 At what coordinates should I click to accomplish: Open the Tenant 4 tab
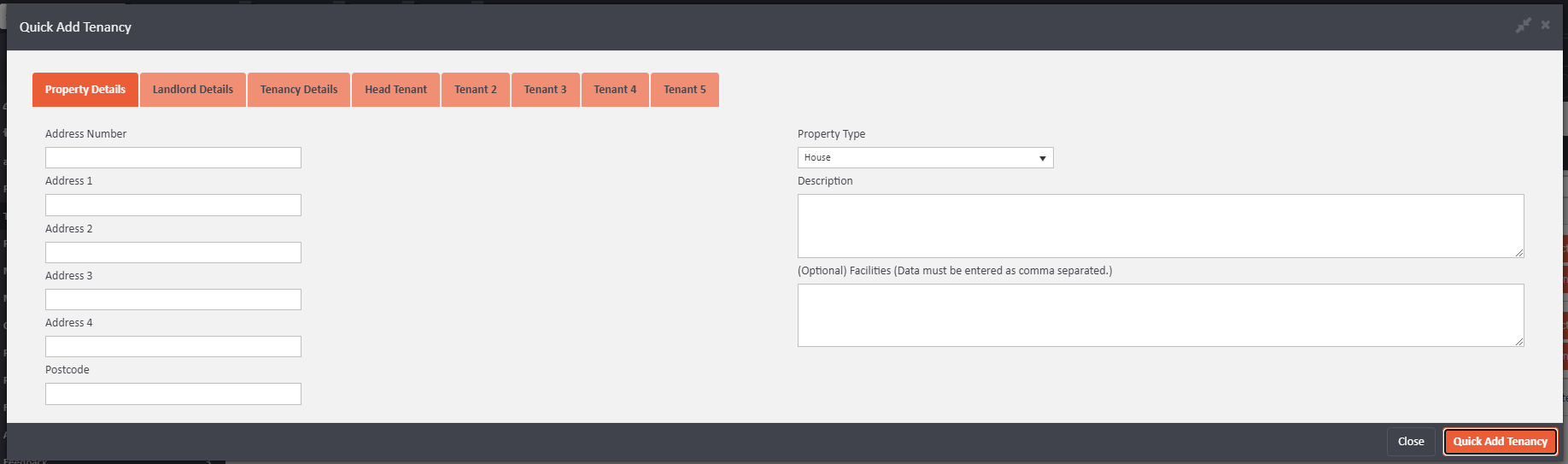(x=615, y=90)
